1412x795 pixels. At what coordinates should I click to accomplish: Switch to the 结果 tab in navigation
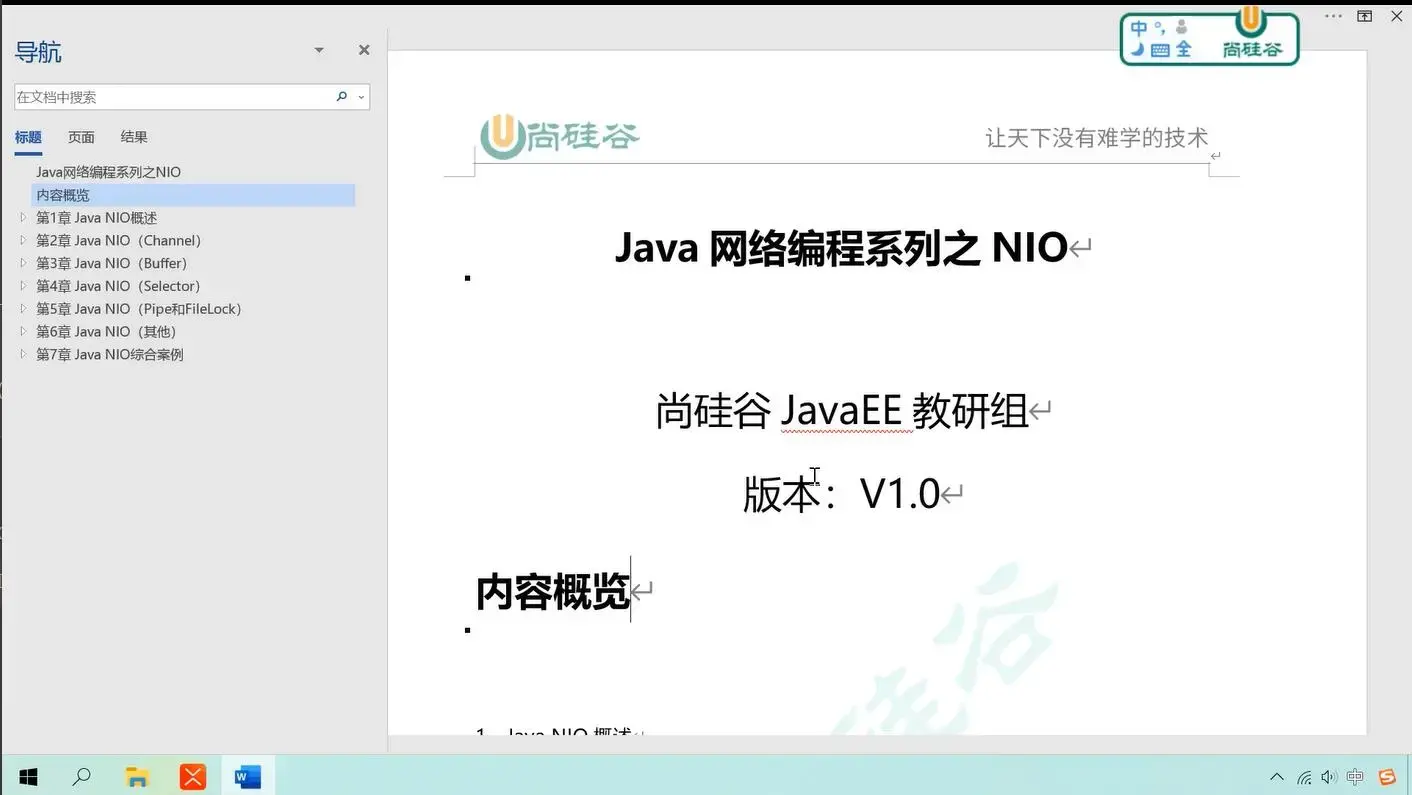tap(133, 137)
